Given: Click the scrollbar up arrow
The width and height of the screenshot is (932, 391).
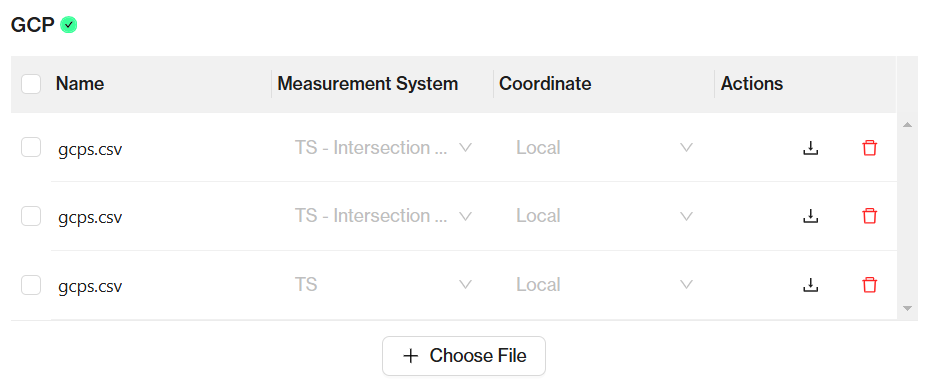Looking at the screenshot, I should pyautogui.click(x=907, y=124).
